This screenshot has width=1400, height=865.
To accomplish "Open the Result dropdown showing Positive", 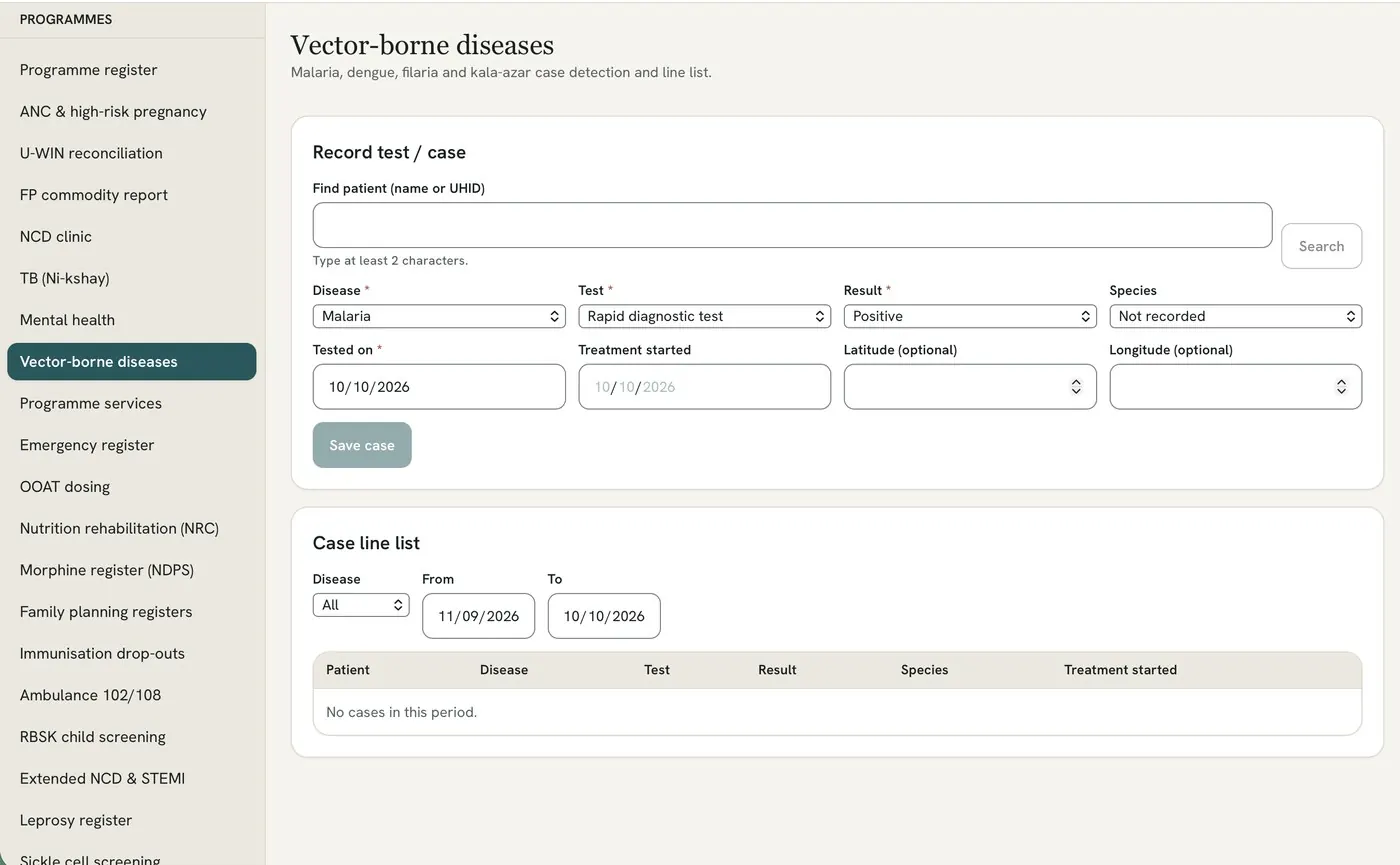I will (x=970, y=316).
